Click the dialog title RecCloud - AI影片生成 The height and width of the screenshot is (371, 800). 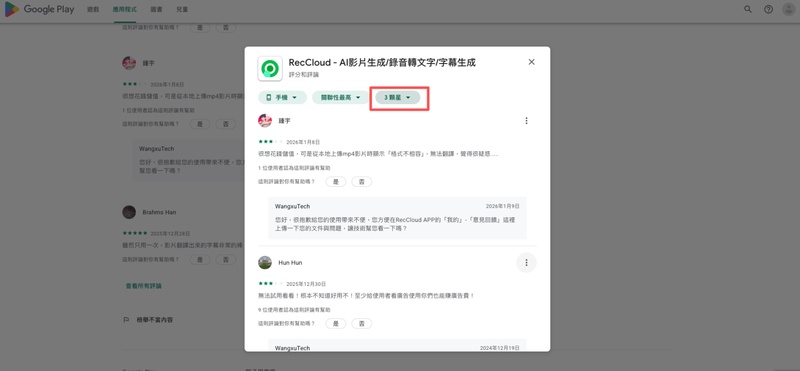point(382,63)
